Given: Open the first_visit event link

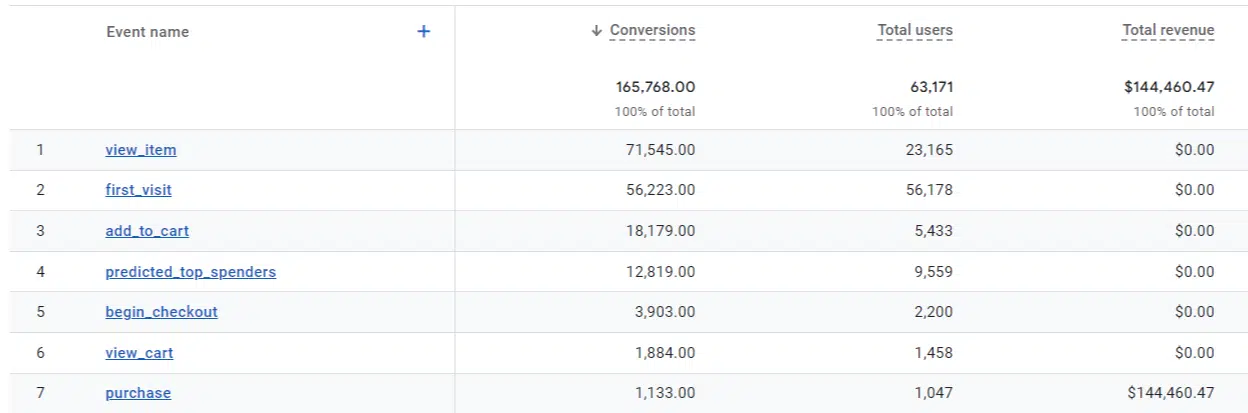Looking at the screenshot, I should pos(139,190).
